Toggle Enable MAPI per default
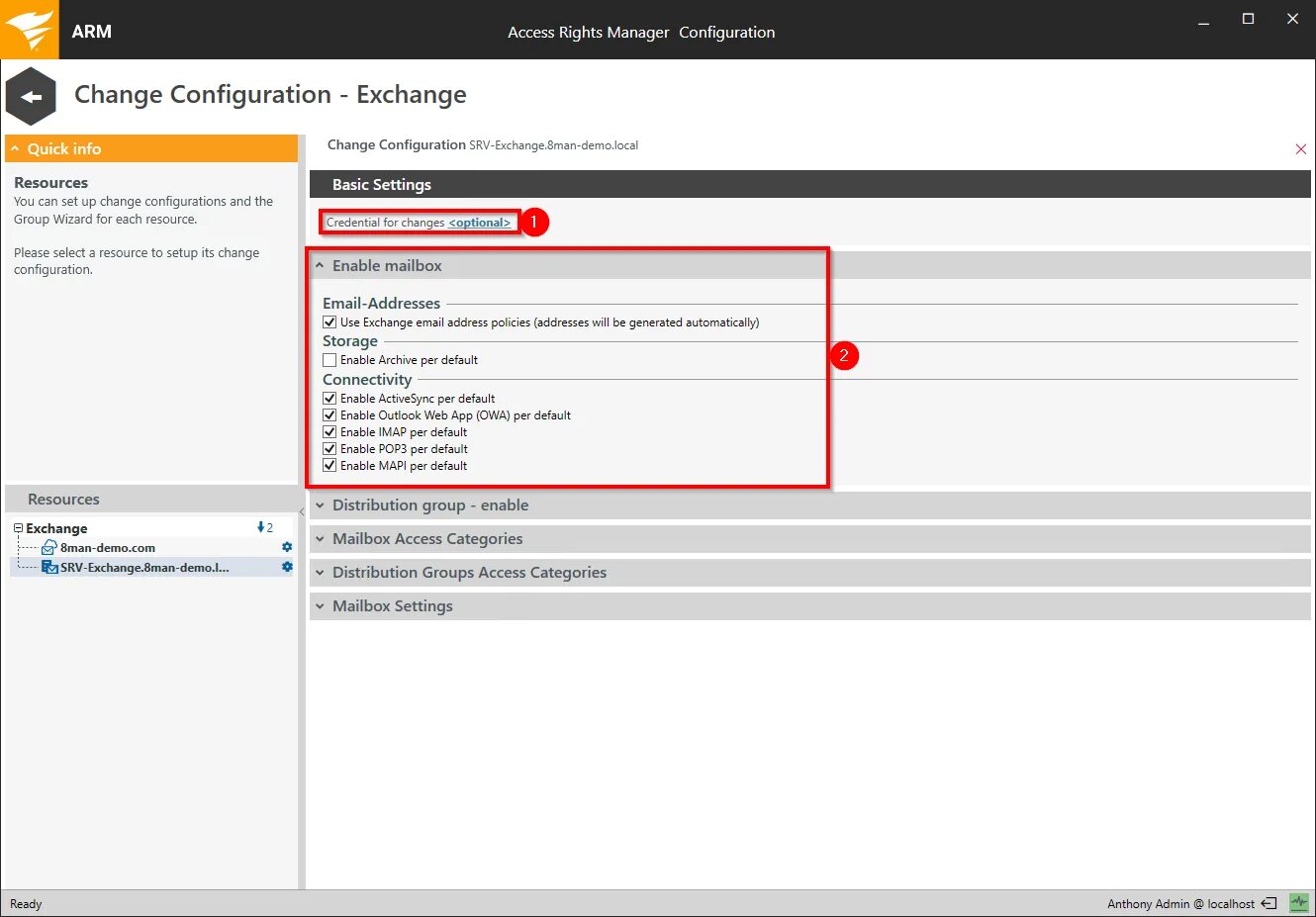The width and height of the screenshot is (1316, 917). click(x=329, y=466)
